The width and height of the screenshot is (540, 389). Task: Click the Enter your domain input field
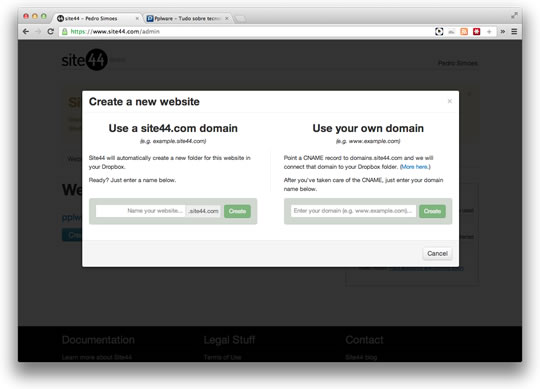click(x=353, y=211)
